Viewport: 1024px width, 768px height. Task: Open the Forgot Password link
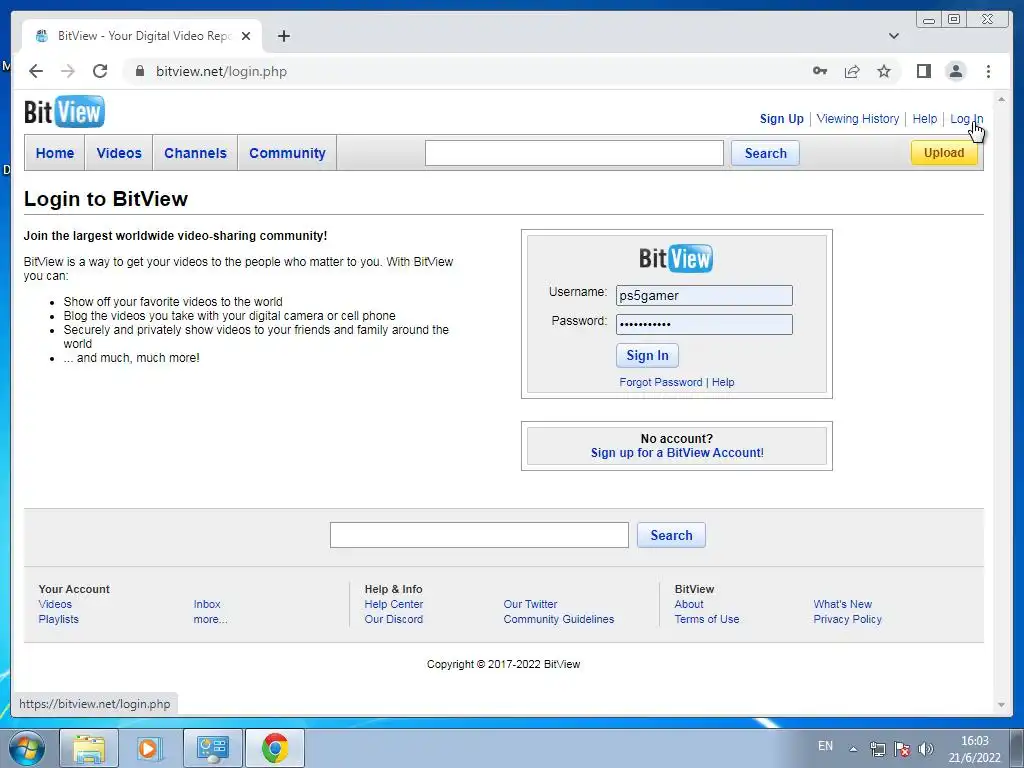pyautogui.click(x=661, y=382)
